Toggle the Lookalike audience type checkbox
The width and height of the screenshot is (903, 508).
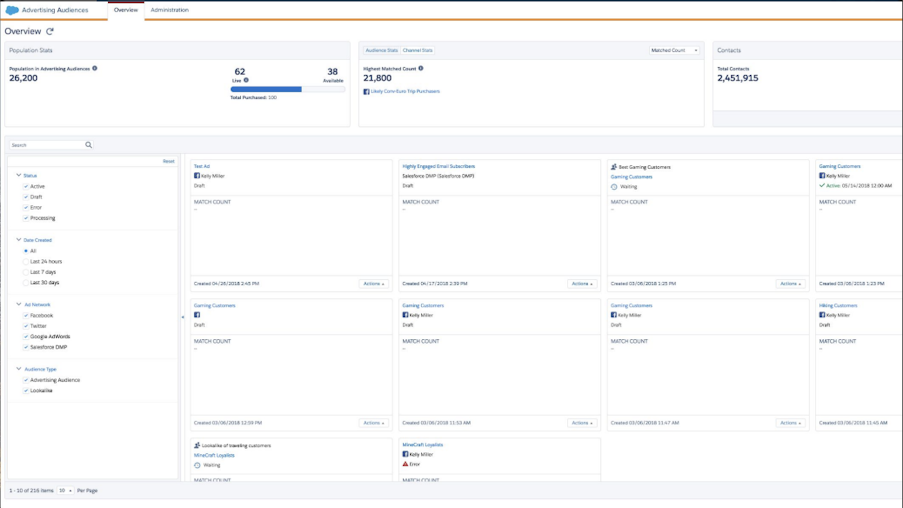click(26, 391)
